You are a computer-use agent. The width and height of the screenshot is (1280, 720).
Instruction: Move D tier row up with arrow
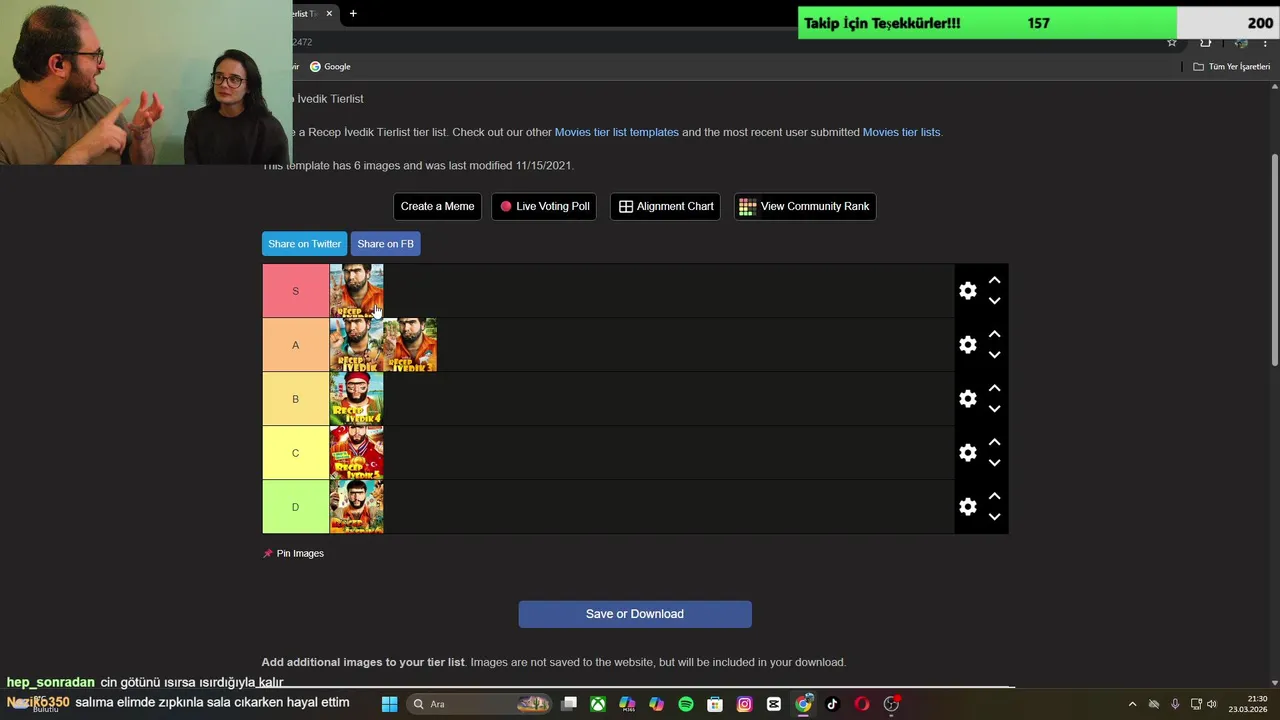(994, 497)
